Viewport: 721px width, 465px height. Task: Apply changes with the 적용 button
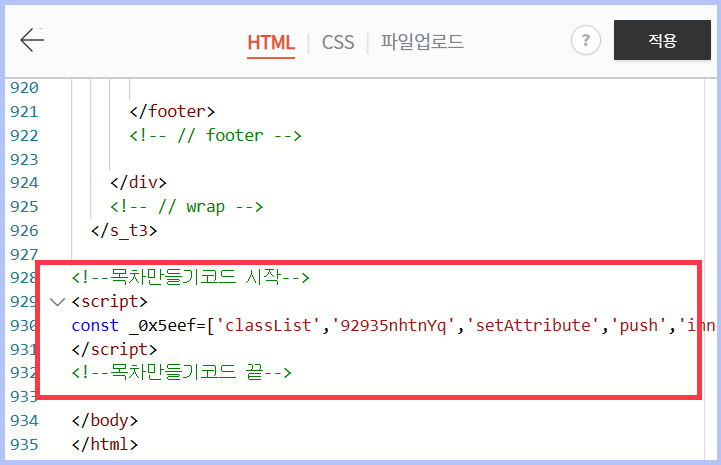pos(662,40)
